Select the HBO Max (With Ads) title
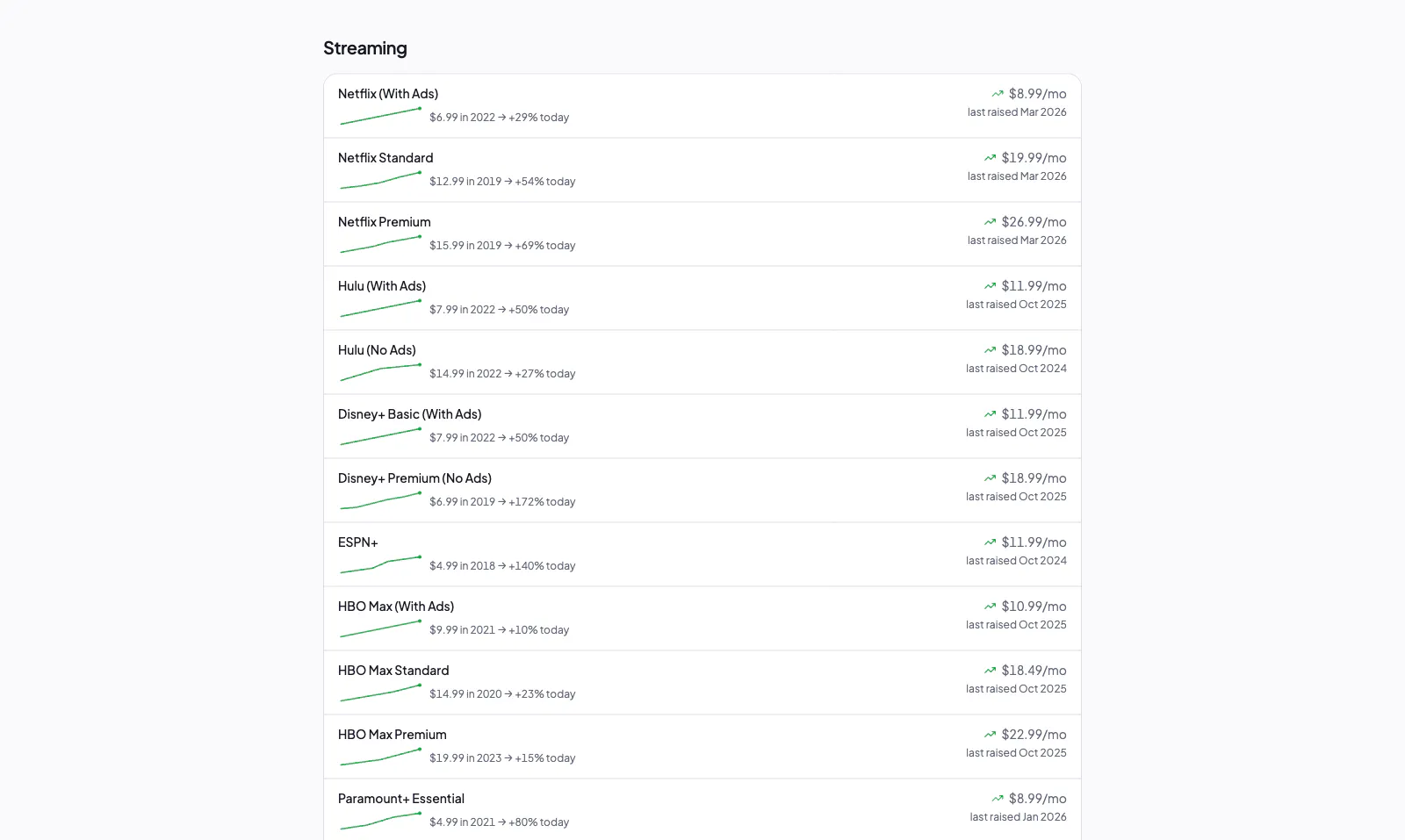Viewport: 1405px width, 840px height. [396, 607]
